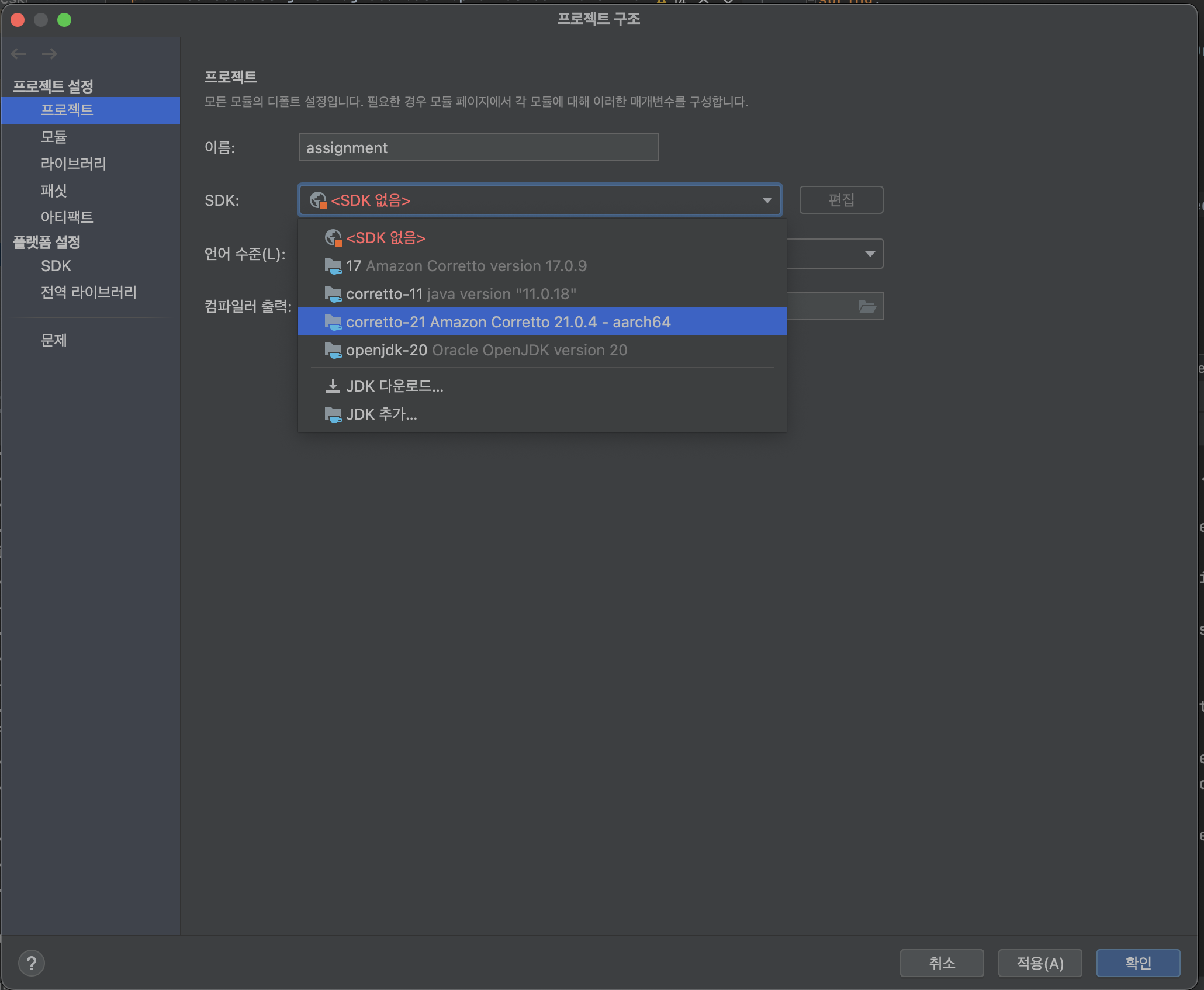Click the 이름 text field with assignment
The height and width of the screenshot is (990, 1204).
478,148
